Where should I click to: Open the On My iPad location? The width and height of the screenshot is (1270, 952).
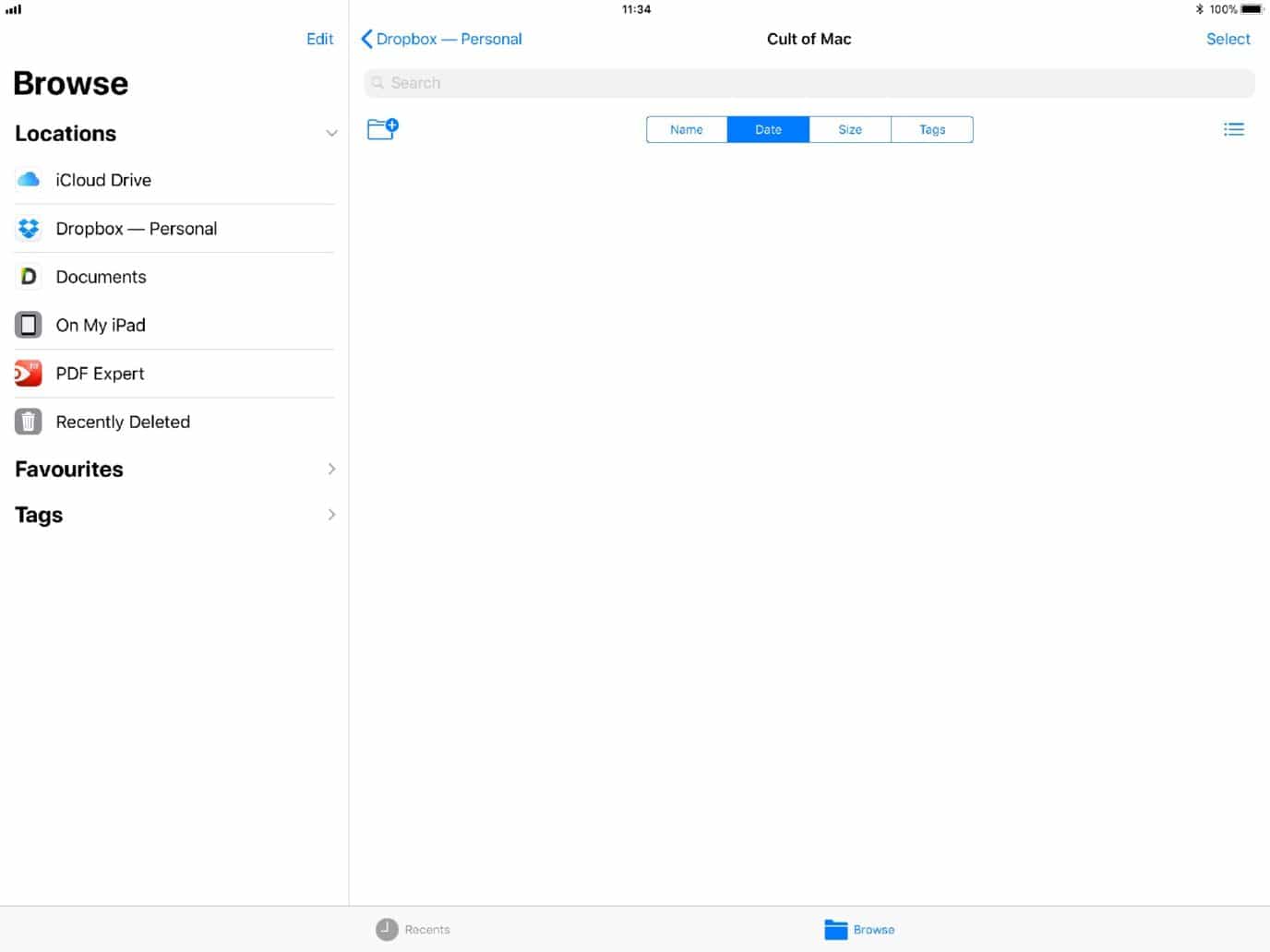pyautogui.click(x=100, y=325)
